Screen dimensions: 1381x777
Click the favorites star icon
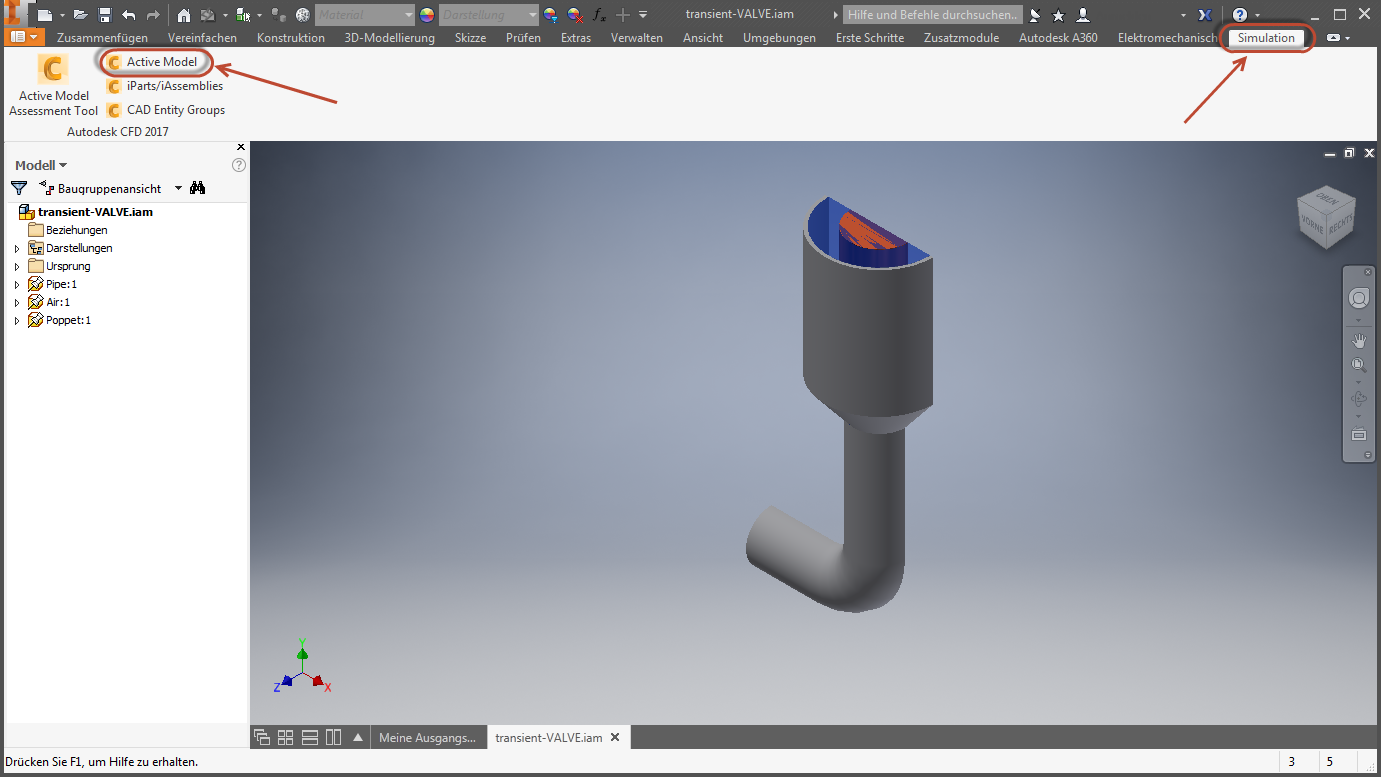(1059, 15)
